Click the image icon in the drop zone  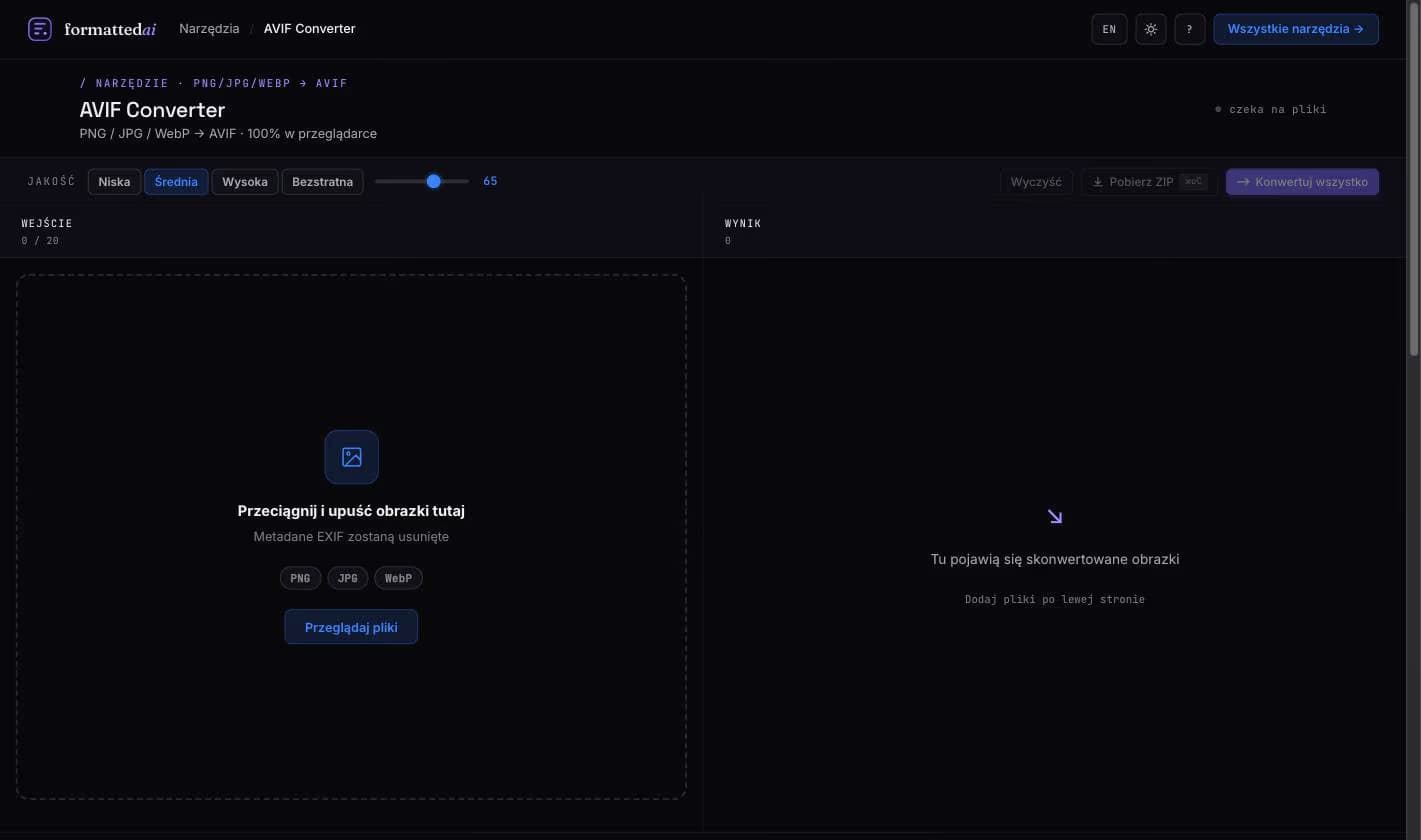351,457
